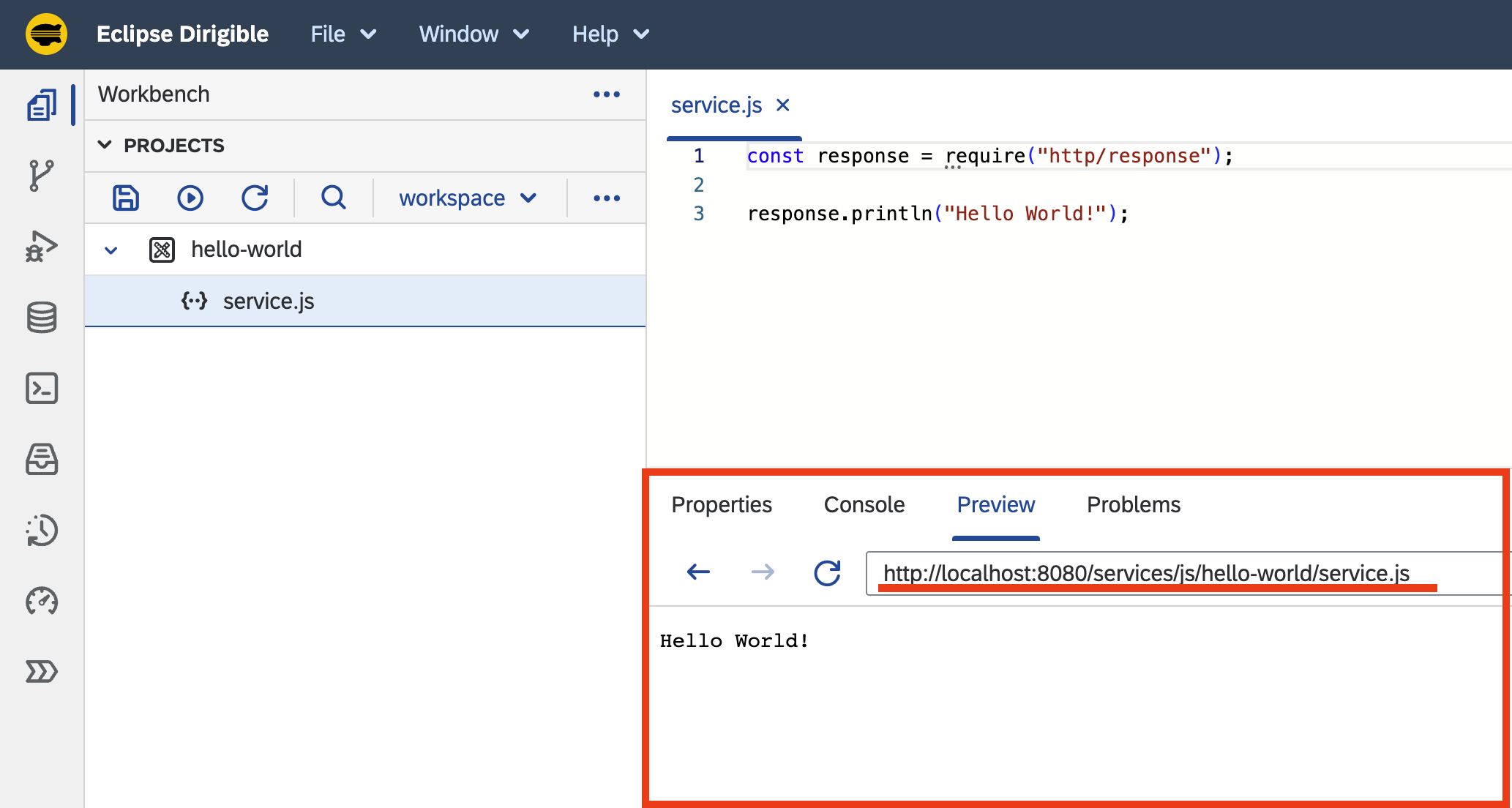1512x808 pixels.
Task: Open the Terminal perspective icon
Action: click(x=41, y=388)
